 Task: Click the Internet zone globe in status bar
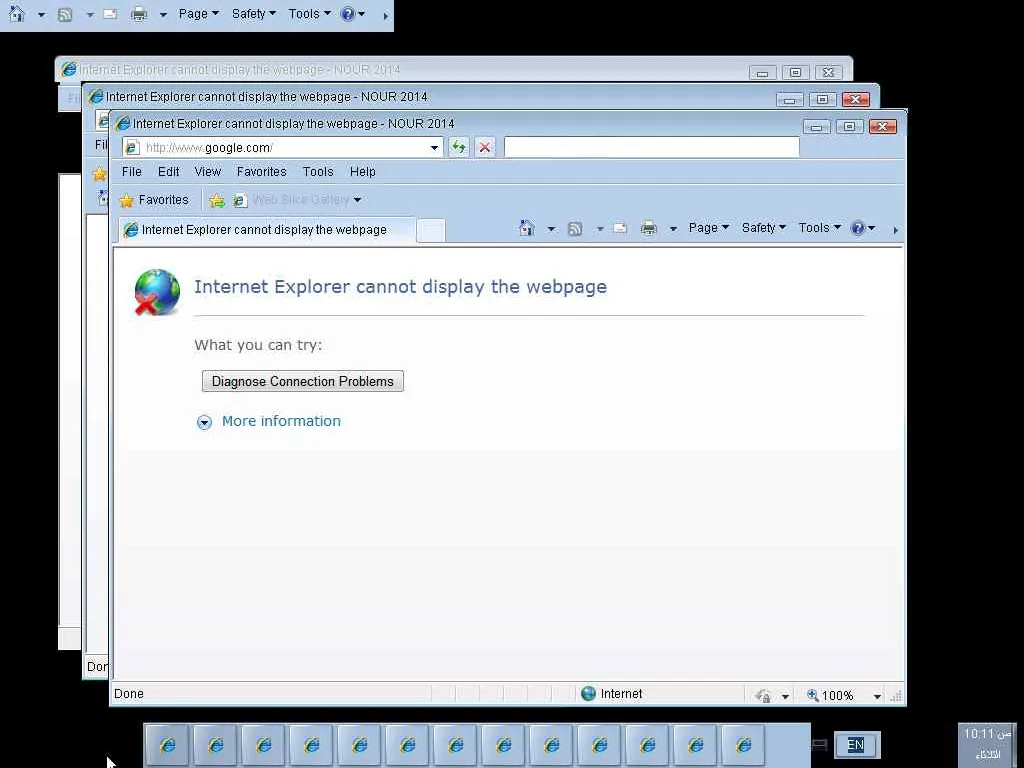click(588, 694)
